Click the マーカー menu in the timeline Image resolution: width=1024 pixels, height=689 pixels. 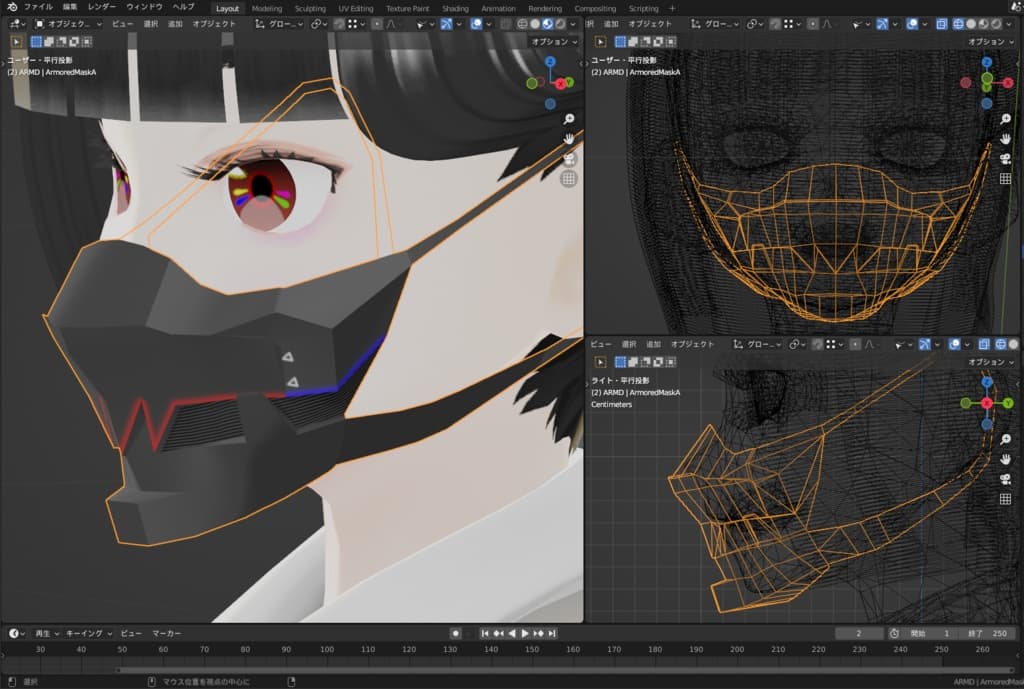coord(166,633)
